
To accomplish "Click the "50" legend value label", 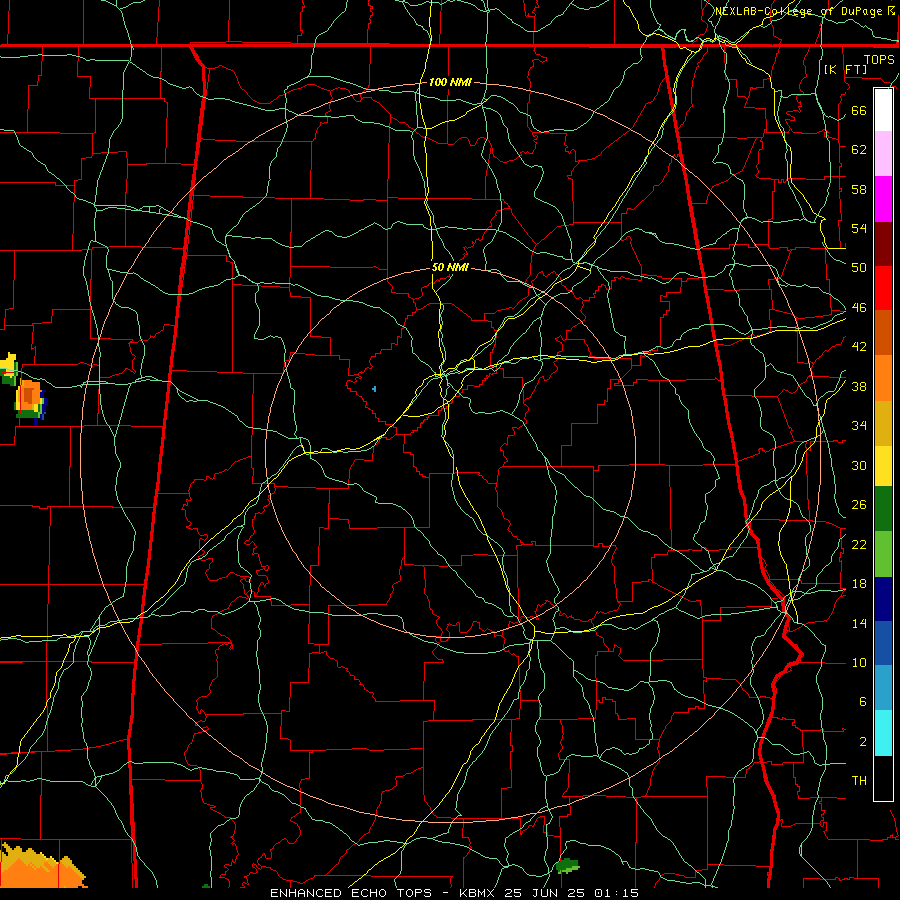I will point(859,267).
